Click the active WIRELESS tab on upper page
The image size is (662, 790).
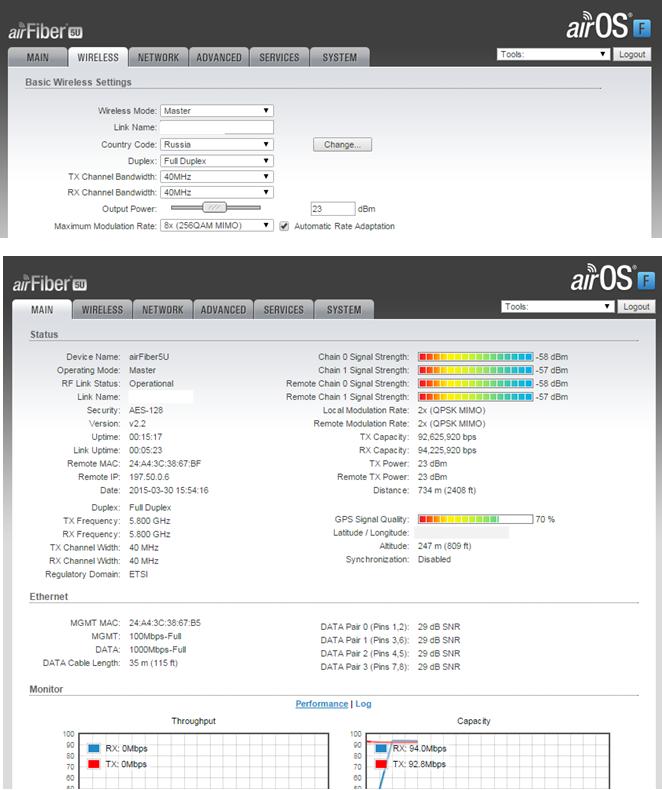click(98, 57)
